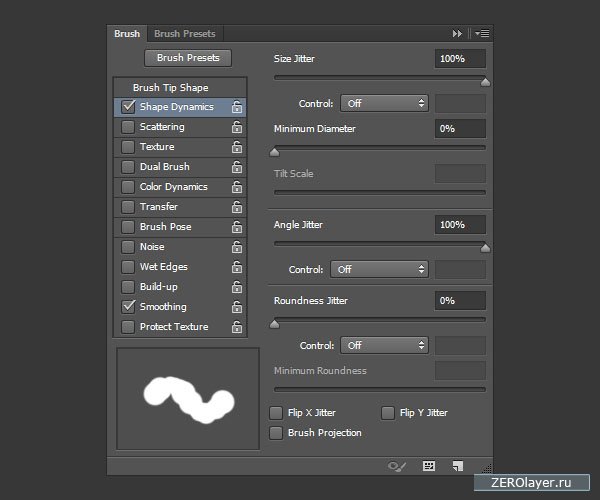This screenshot has height=500, width=600.
Task: Open the Brush panel flyout menu
Action: [x=482, y=34]
